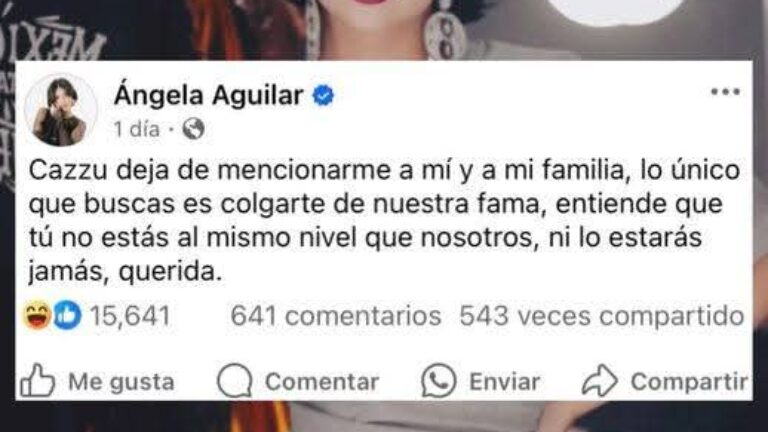View the 543 veces compartido list
Image resolution: width=768 pixels, height=432 pixels.
click(602, 316)
